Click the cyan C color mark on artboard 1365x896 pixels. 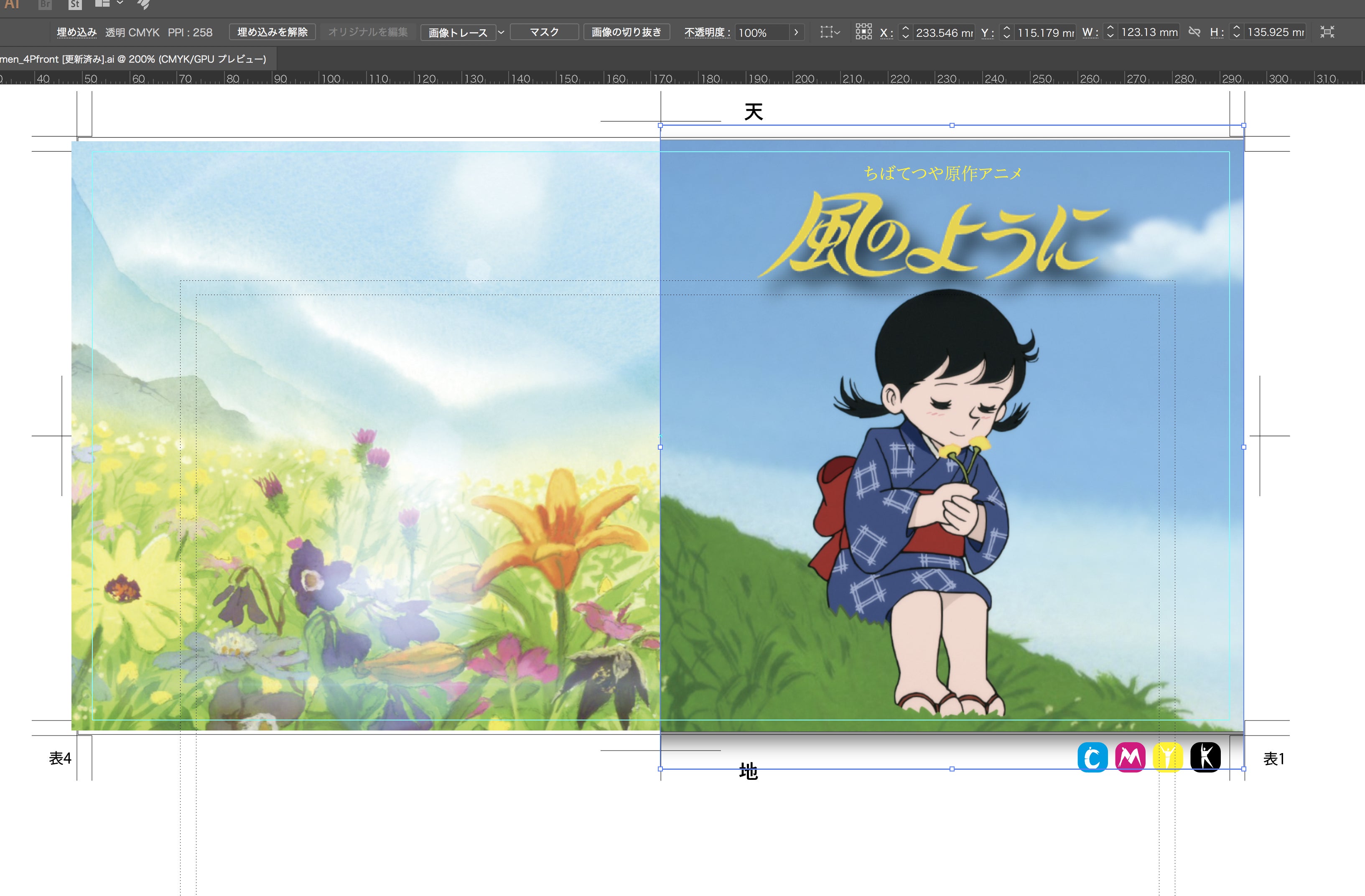click(1092, 757)
